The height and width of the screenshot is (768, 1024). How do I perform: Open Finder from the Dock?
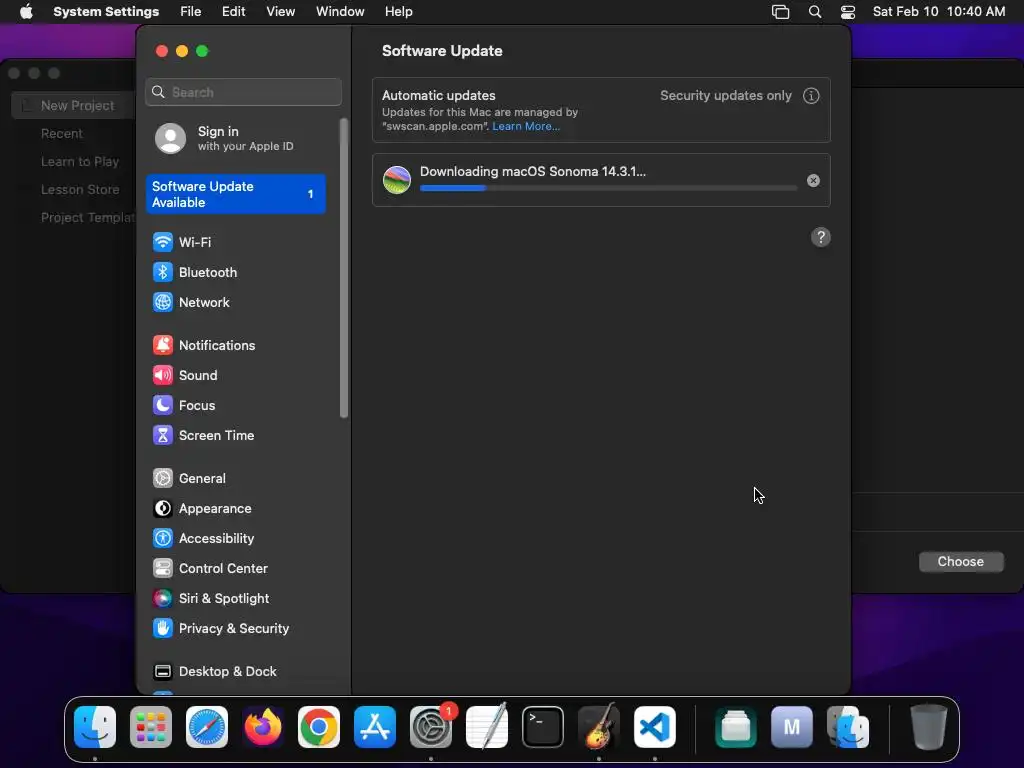point(95,727)
